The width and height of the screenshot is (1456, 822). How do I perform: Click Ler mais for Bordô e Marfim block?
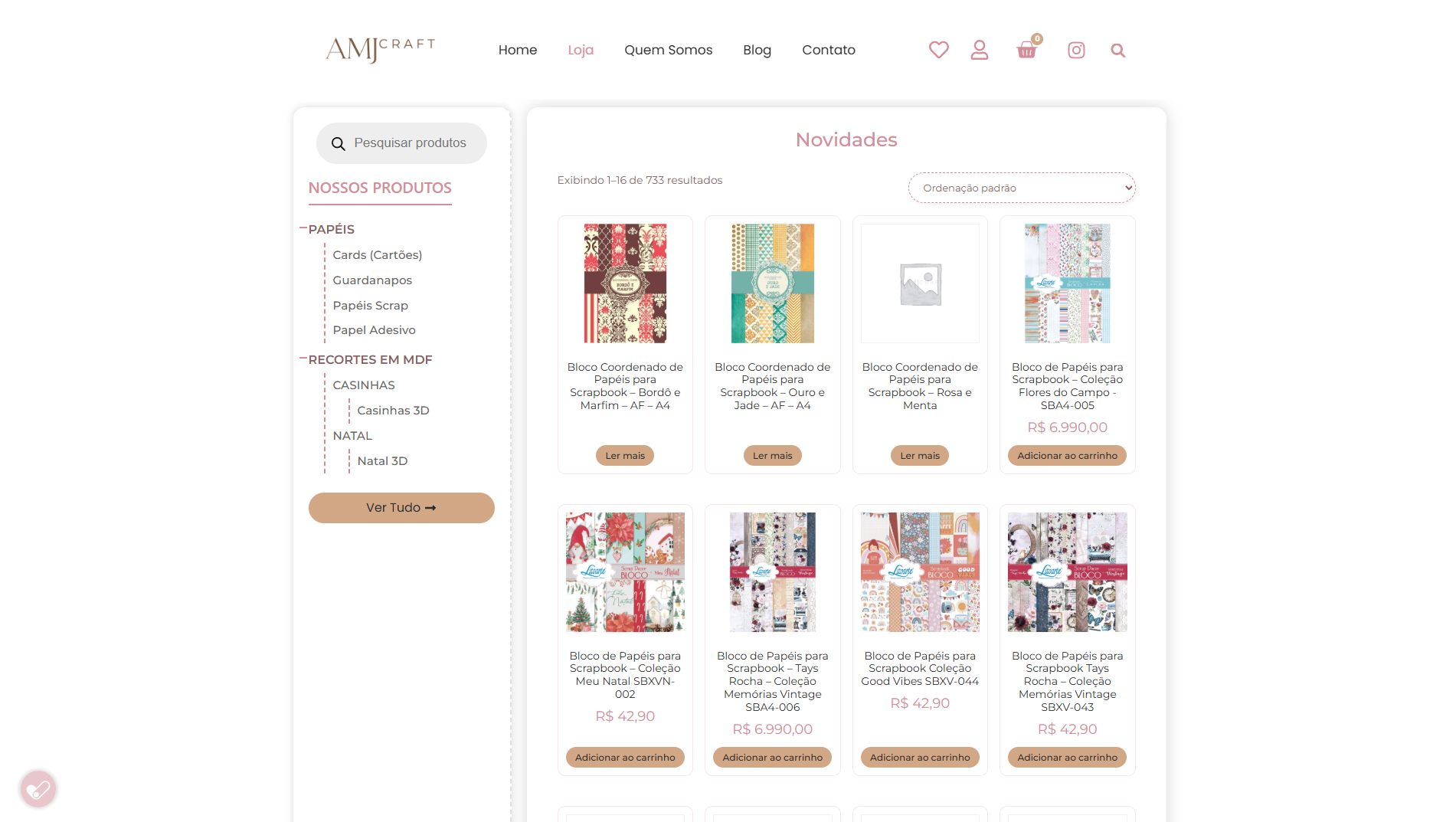click(x=625, y=456)
